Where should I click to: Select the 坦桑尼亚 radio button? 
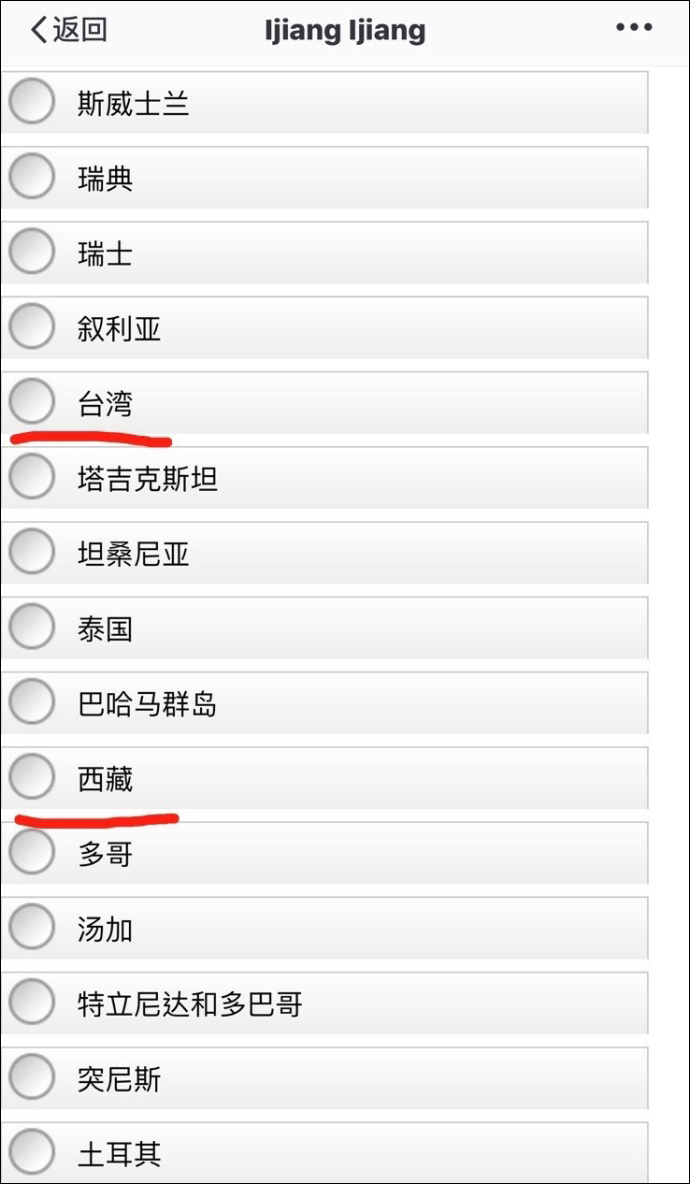32,552
